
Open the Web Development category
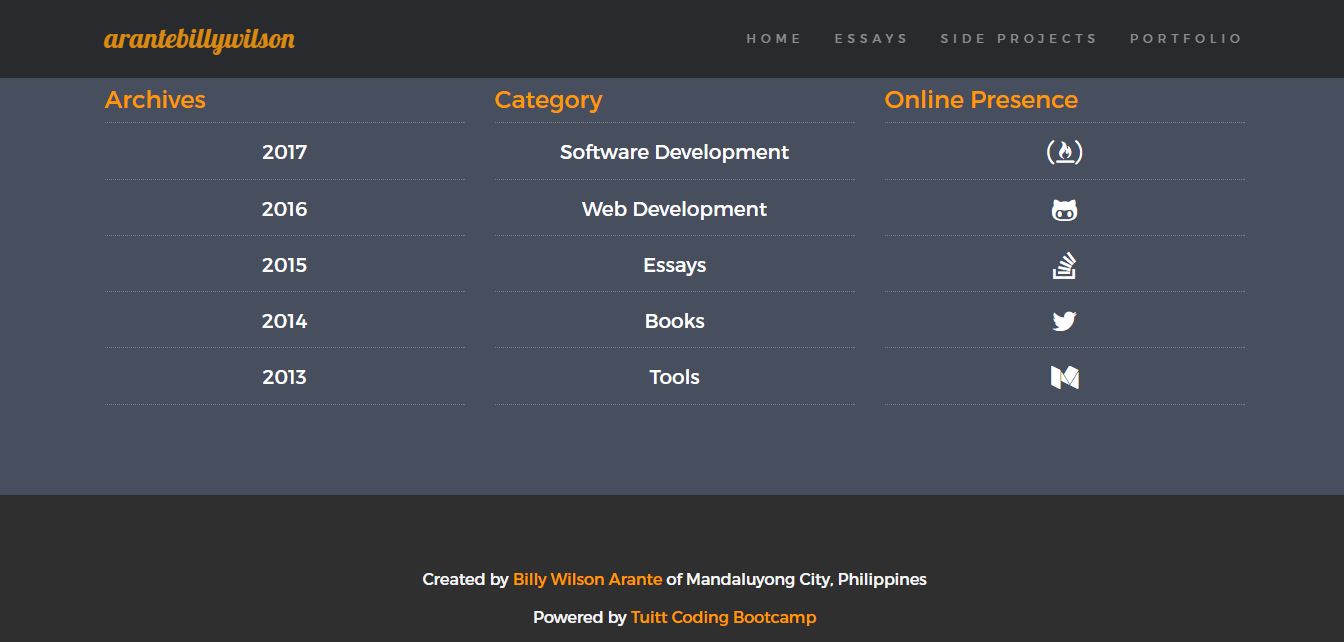(674, 209)
